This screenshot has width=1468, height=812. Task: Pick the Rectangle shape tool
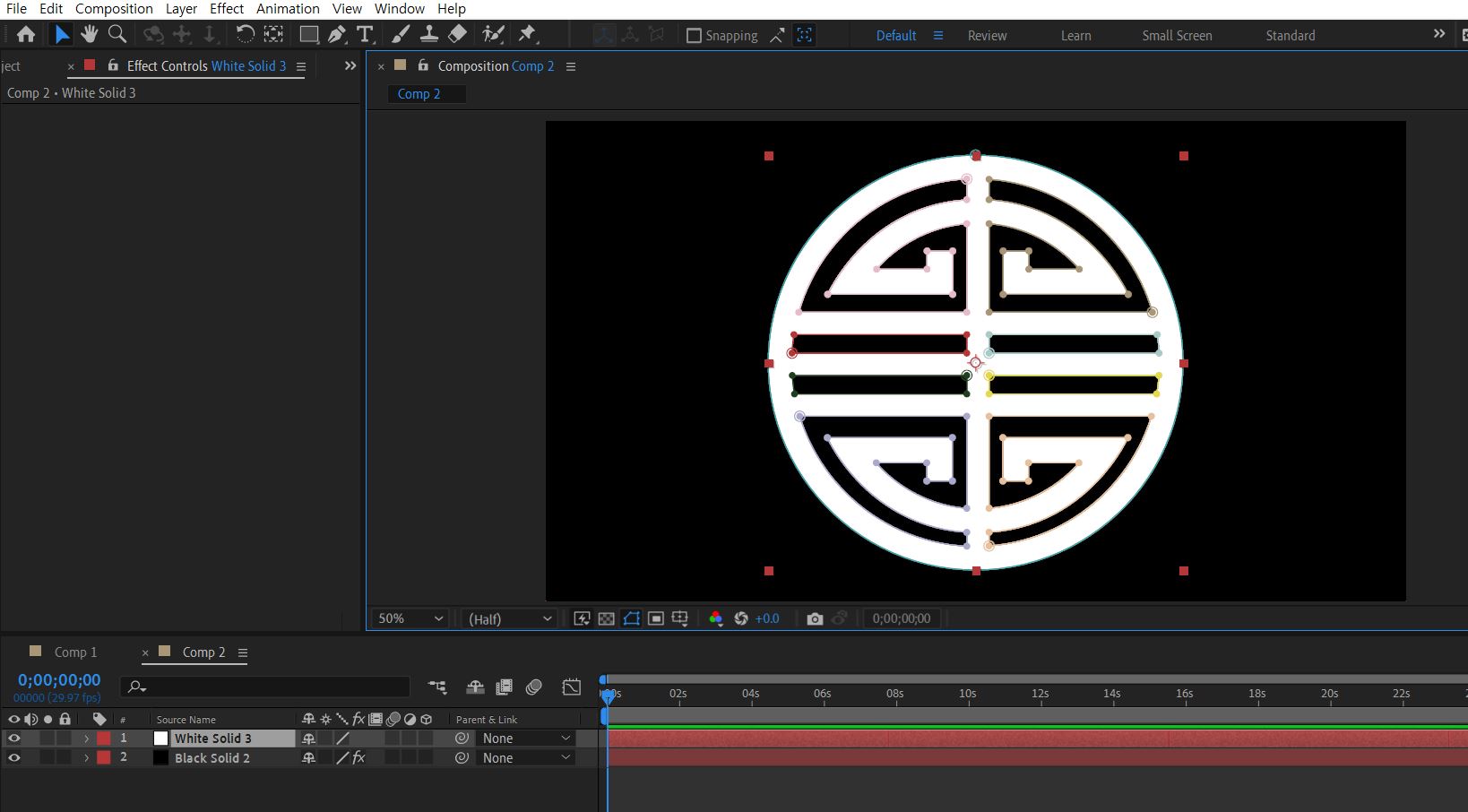pos(308,34)
